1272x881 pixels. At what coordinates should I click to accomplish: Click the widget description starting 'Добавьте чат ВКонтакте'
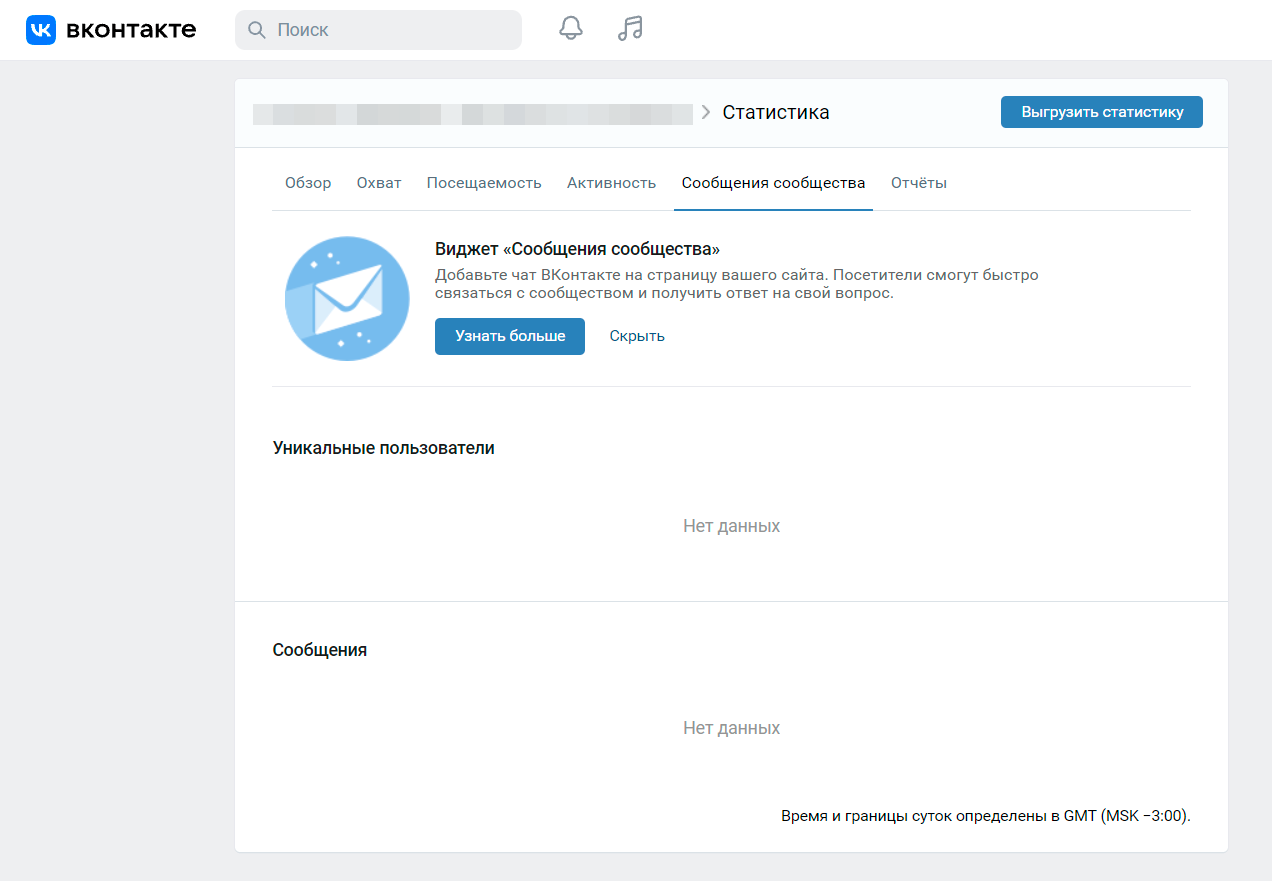(737, 284)
